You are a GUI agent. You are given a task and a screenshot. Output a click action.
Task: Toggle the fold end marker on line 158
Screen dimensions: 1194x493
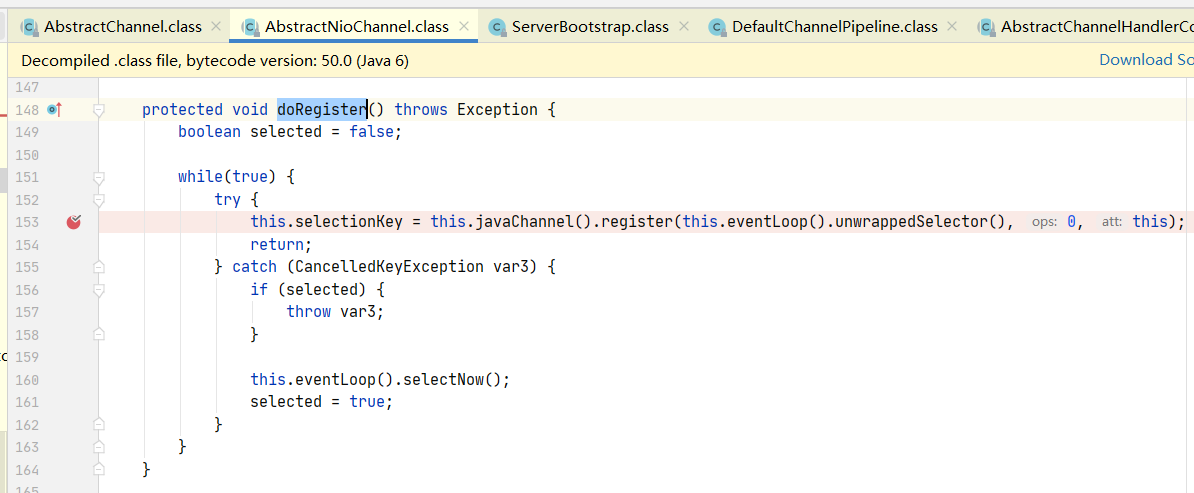coord(98,334)
